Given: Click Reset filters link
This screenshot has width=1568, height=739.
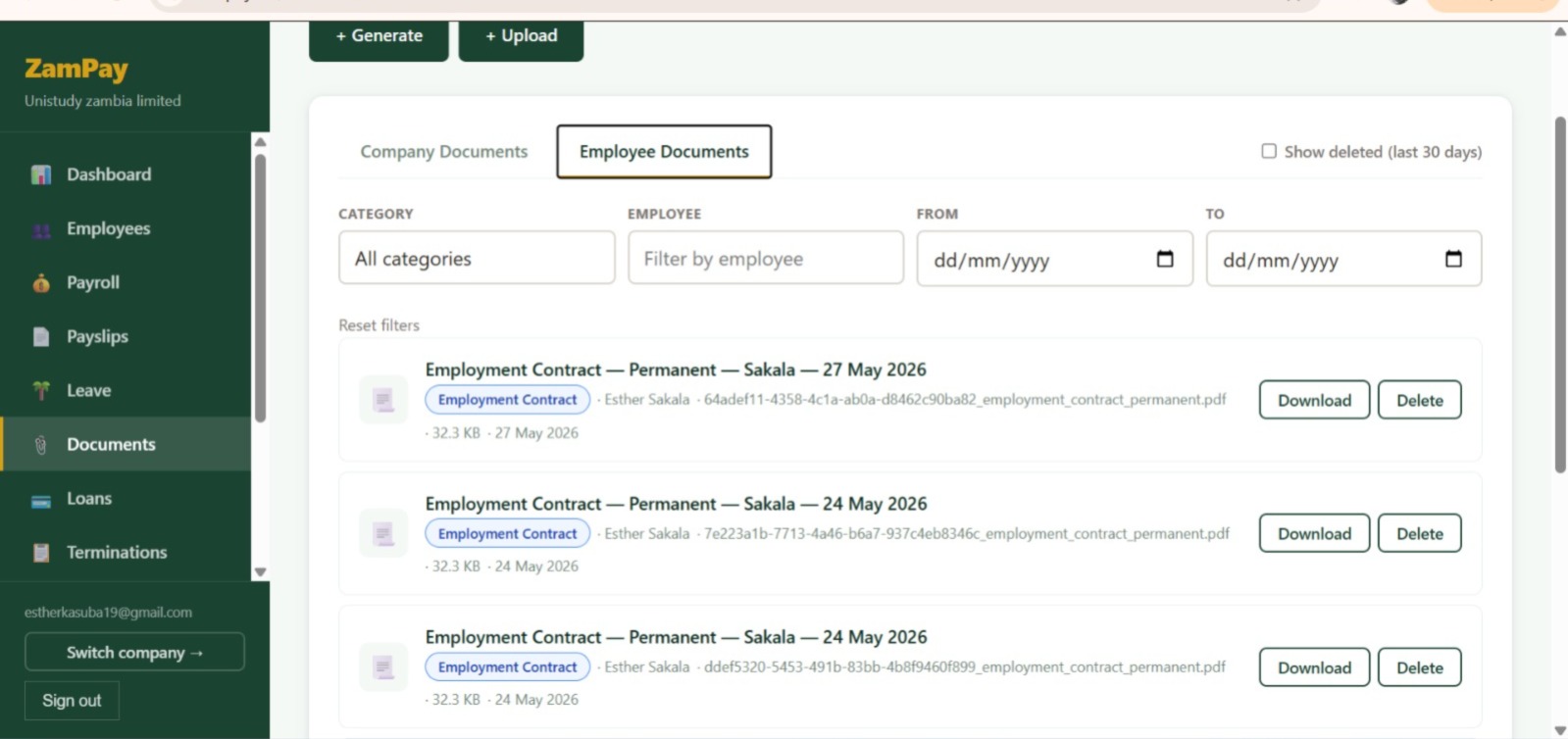Looking at the screenshot, I should [x=379, y=325].
